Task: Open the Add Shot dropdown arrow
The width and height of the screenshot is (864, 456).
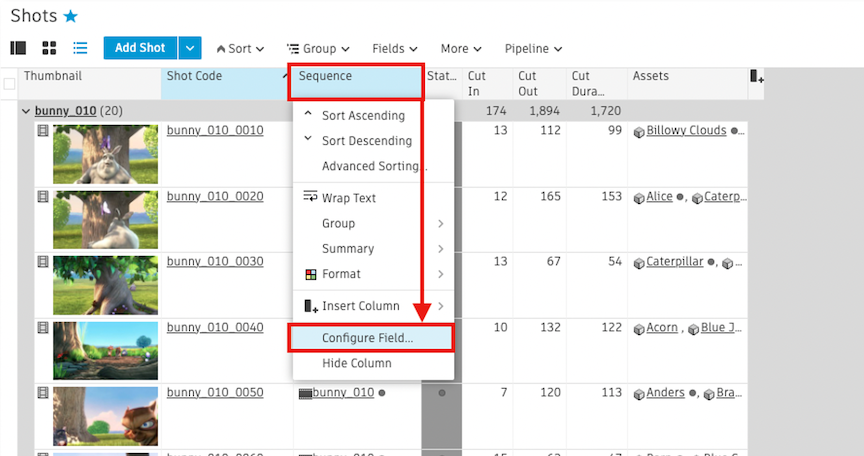Action: click(190, 48)
